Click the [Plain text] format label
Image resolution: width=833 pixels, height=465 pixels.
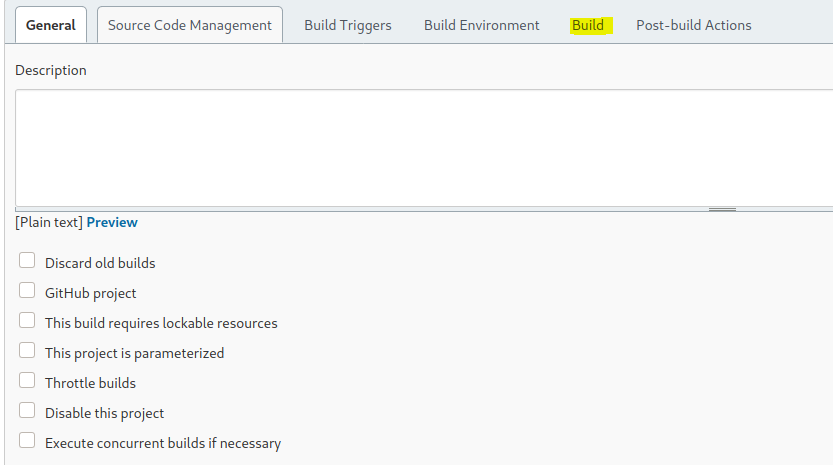[x=49, y=222]
